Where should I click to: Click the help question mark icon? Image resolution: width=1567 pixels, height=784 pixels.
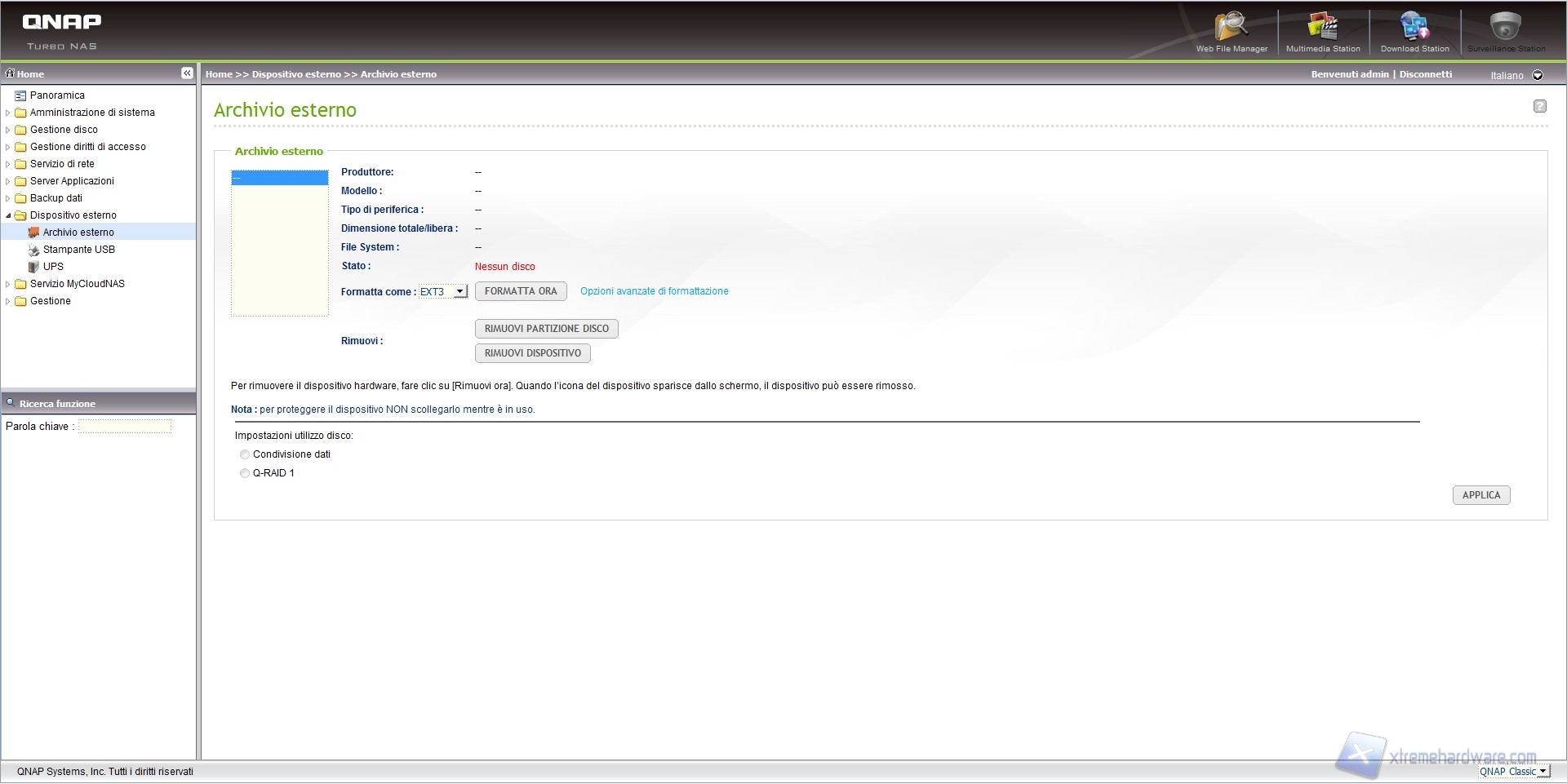pos(1539,106)
